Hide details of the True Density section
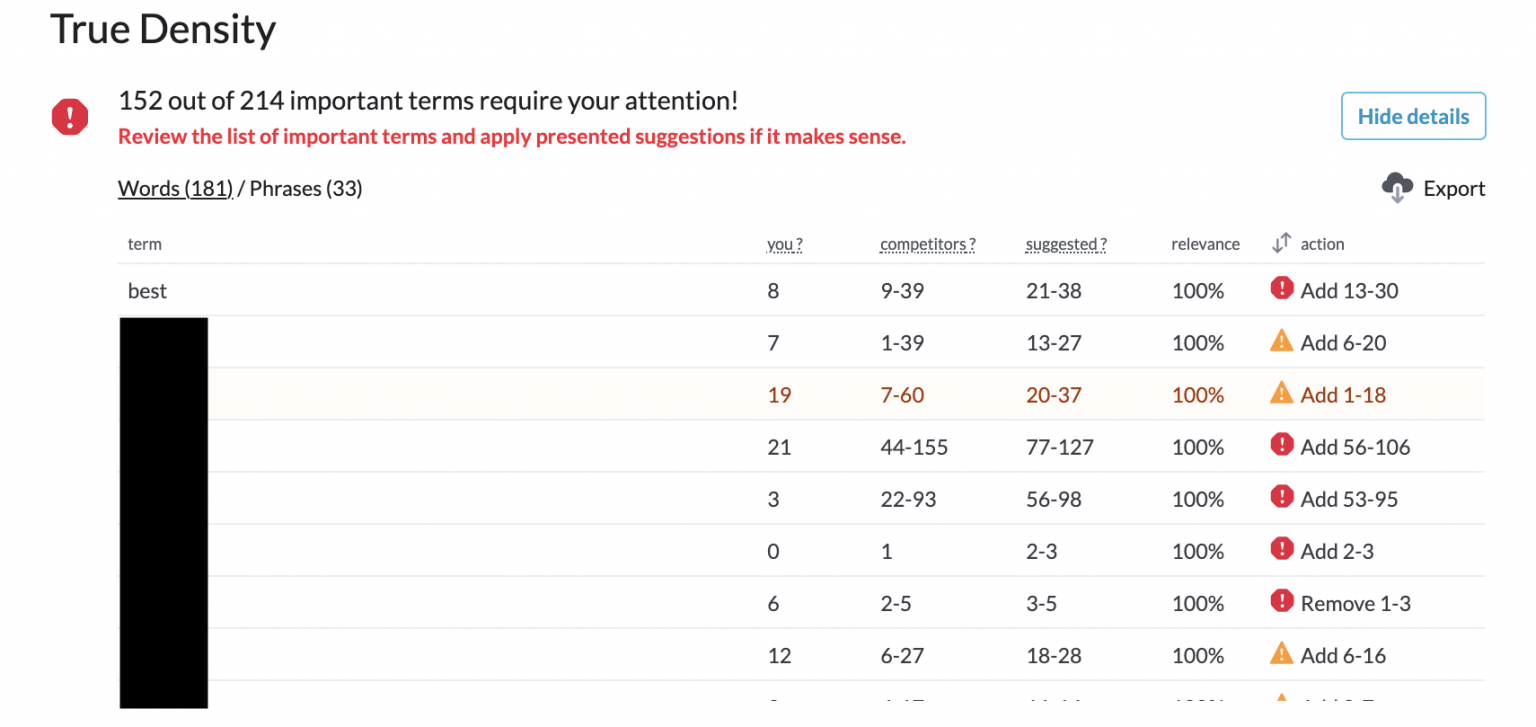1536x727 pixels. pos(1413,116)
